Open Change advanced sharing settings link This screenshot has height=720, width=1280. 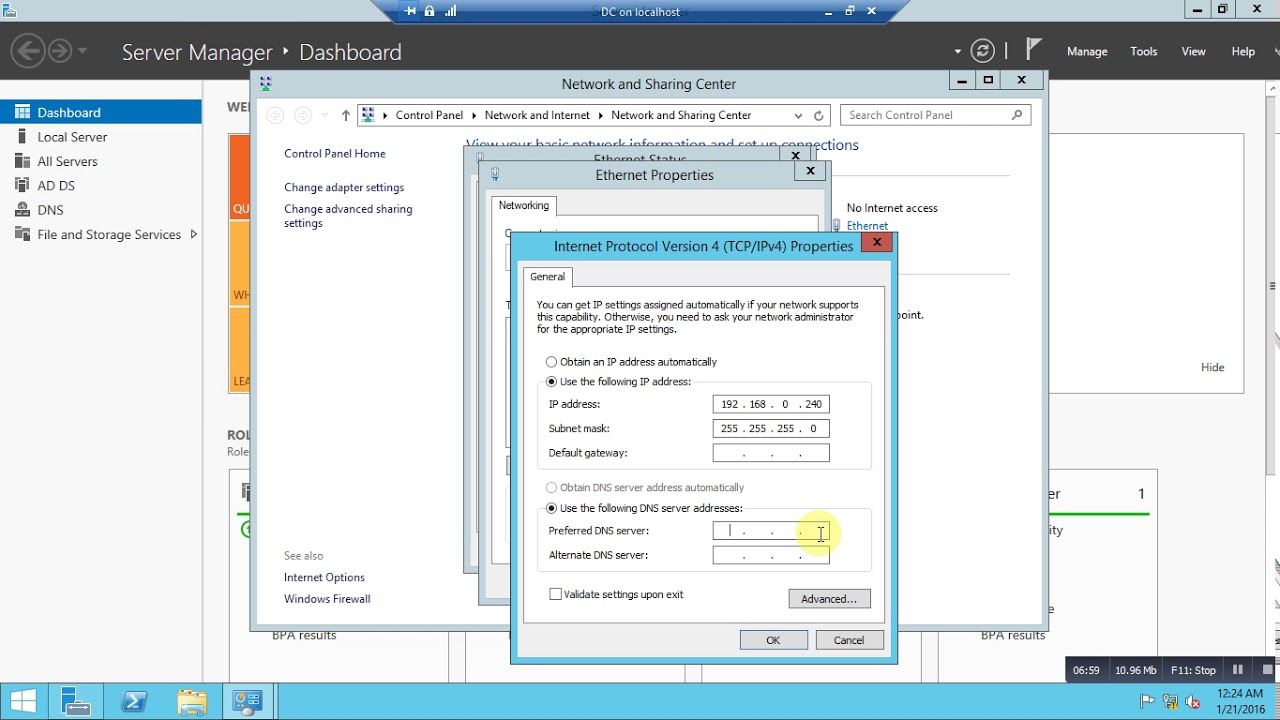[x=348, y=216]
